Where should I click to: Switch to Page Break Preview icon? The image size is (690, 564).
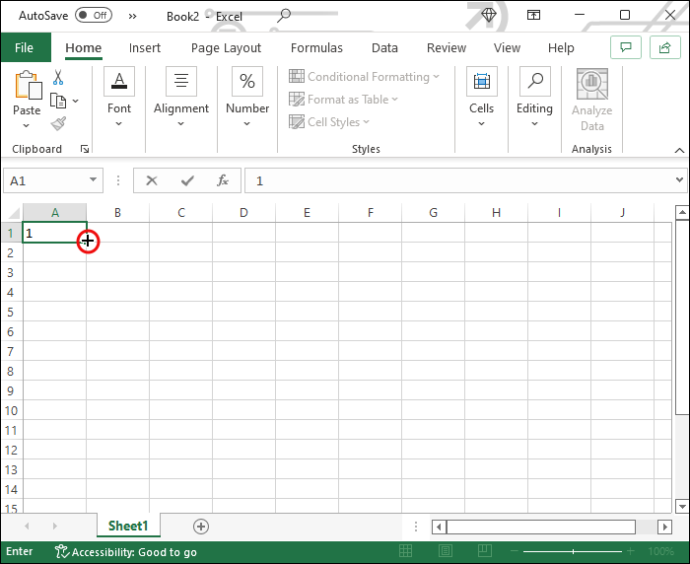point(484,551)
